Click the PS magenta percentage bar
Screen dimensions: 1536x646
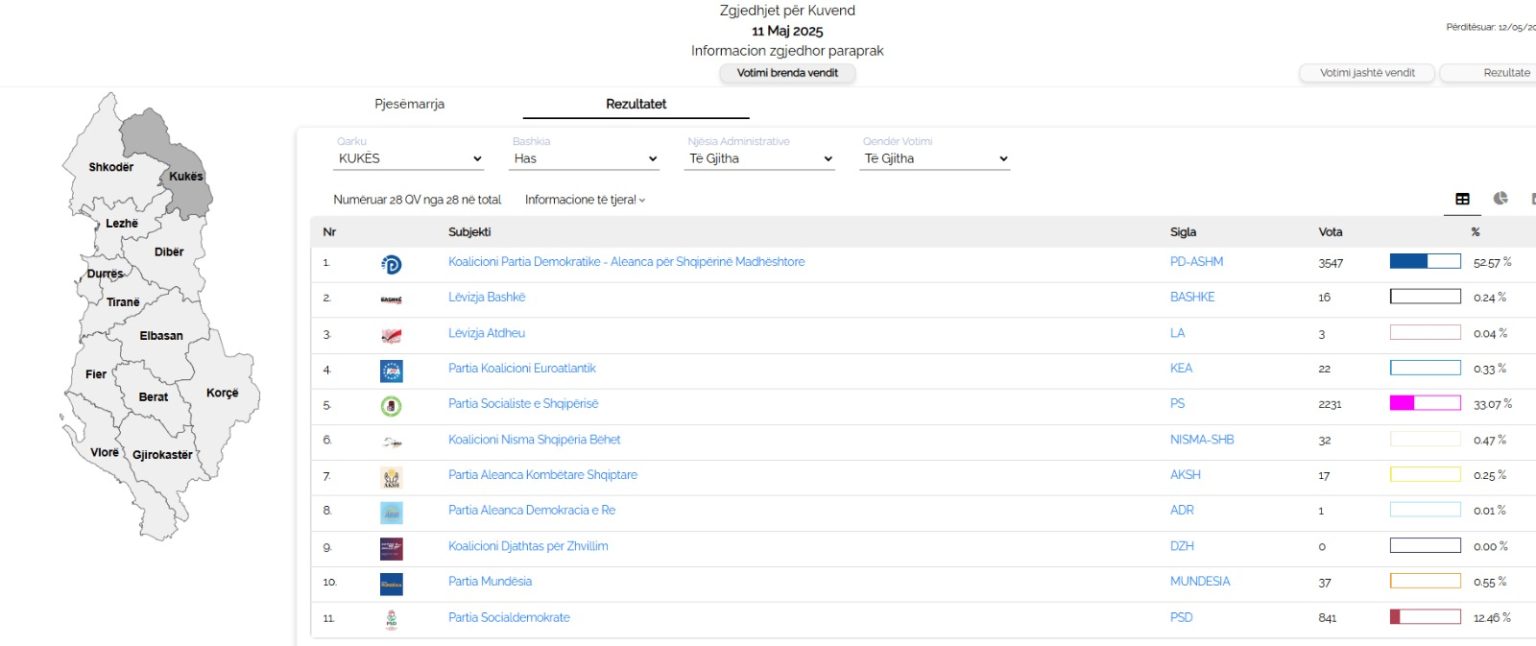point(1425,404)
